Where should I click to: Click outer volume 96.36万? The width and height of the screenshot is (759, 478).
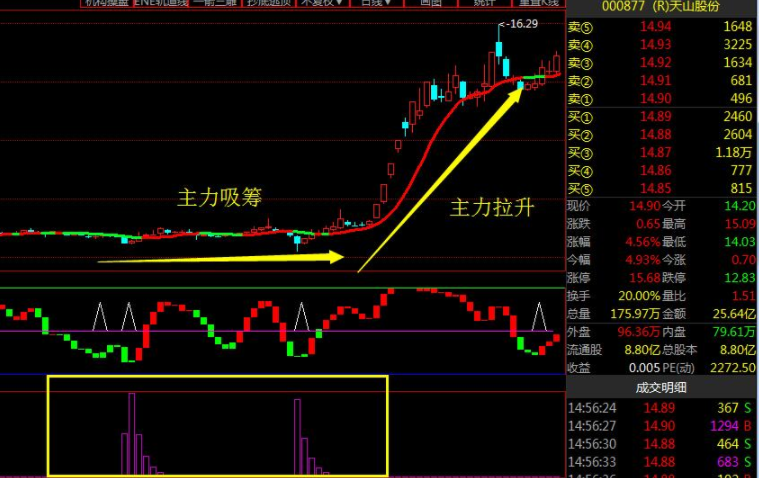coord(638,331)
